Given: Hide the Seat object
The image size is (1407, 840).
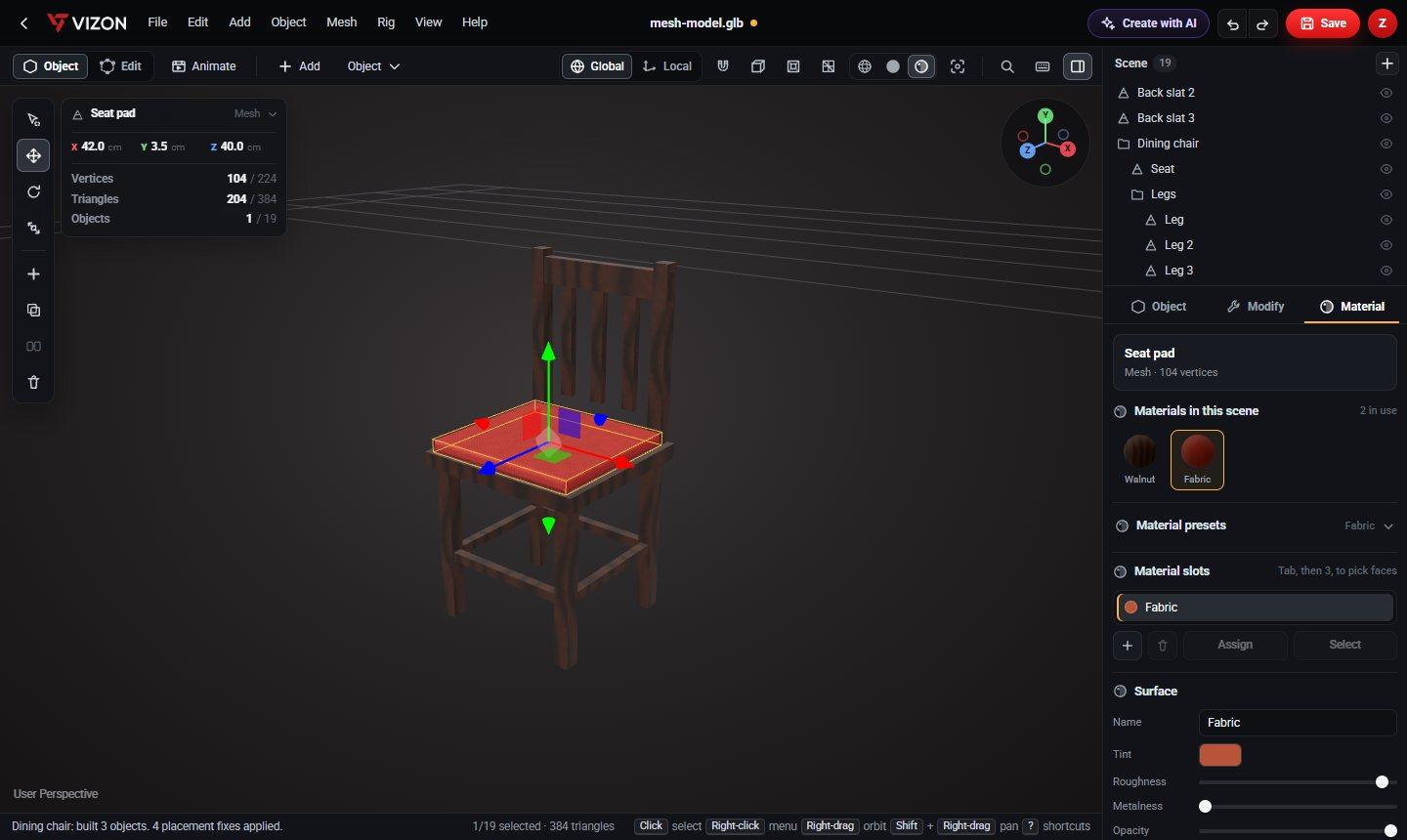Looking at the screenshot, I should (1386, 169).
